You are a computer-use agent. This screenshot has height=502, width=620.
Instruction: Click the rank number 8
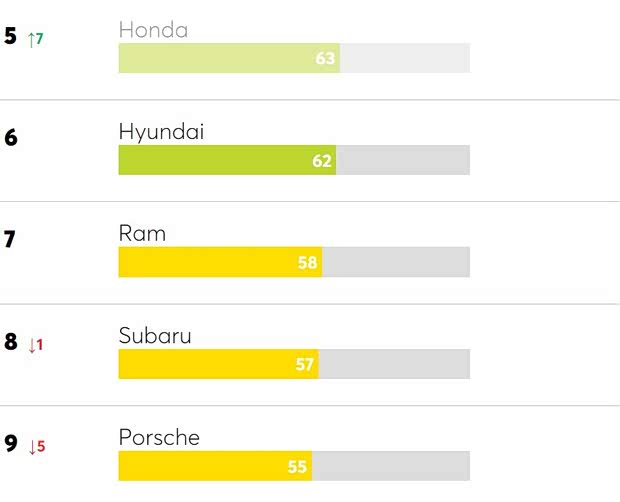click(x=11, y=342)
